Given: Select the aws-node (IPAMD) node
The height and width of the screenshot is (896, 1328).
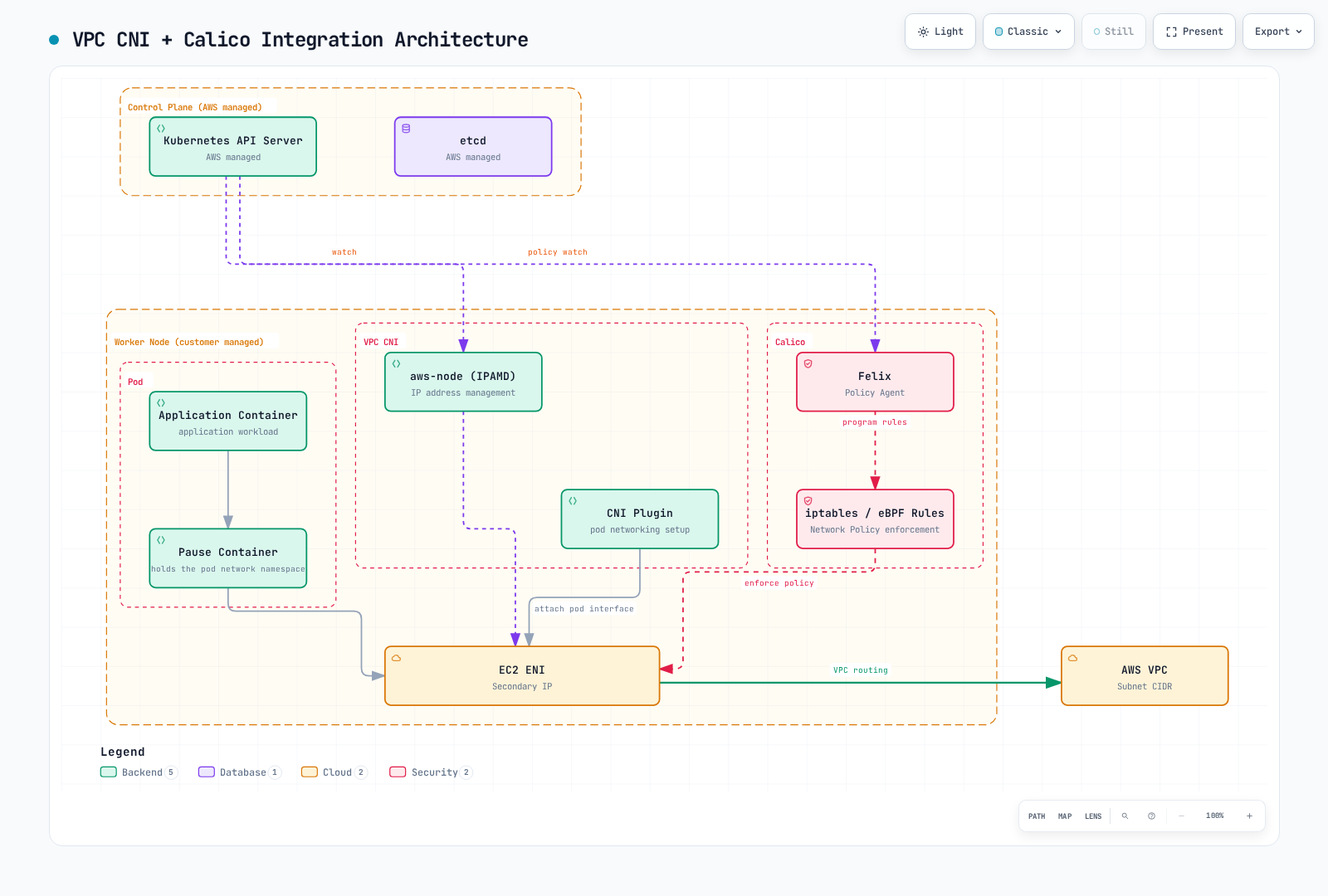Looking at the screenshot, I should pyautogui.click(x=463, y=382).
